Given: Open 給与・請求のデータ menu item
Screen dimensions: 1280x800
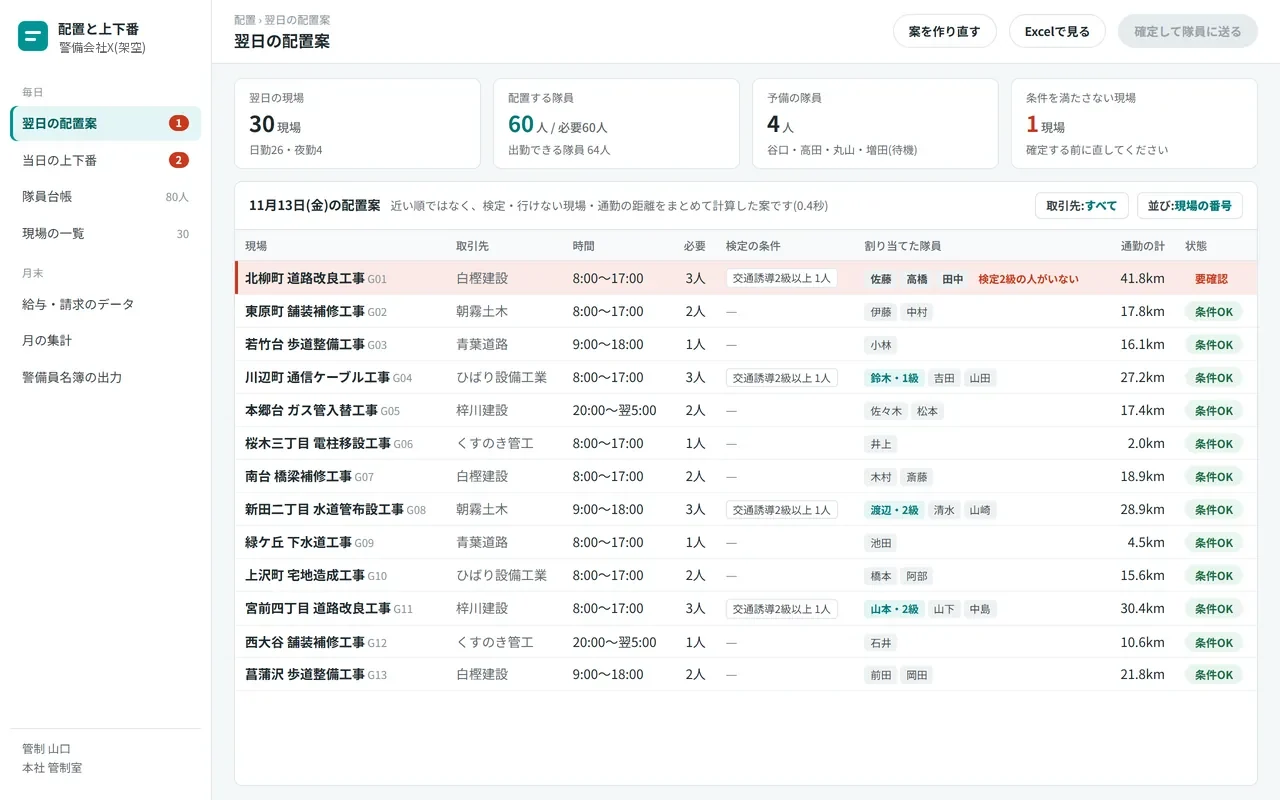Looking at the screenshot, I should click(106, 304).
